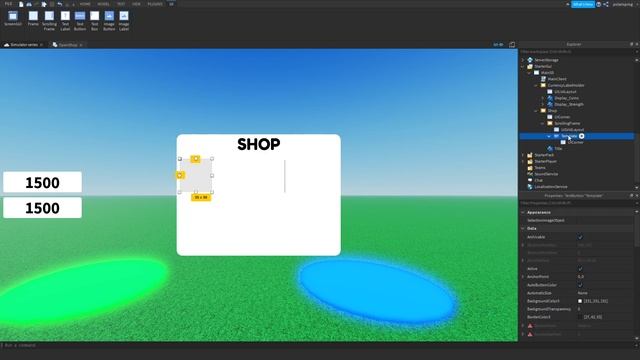
Task: Insert a Text Label element
Action: [65, 20]
